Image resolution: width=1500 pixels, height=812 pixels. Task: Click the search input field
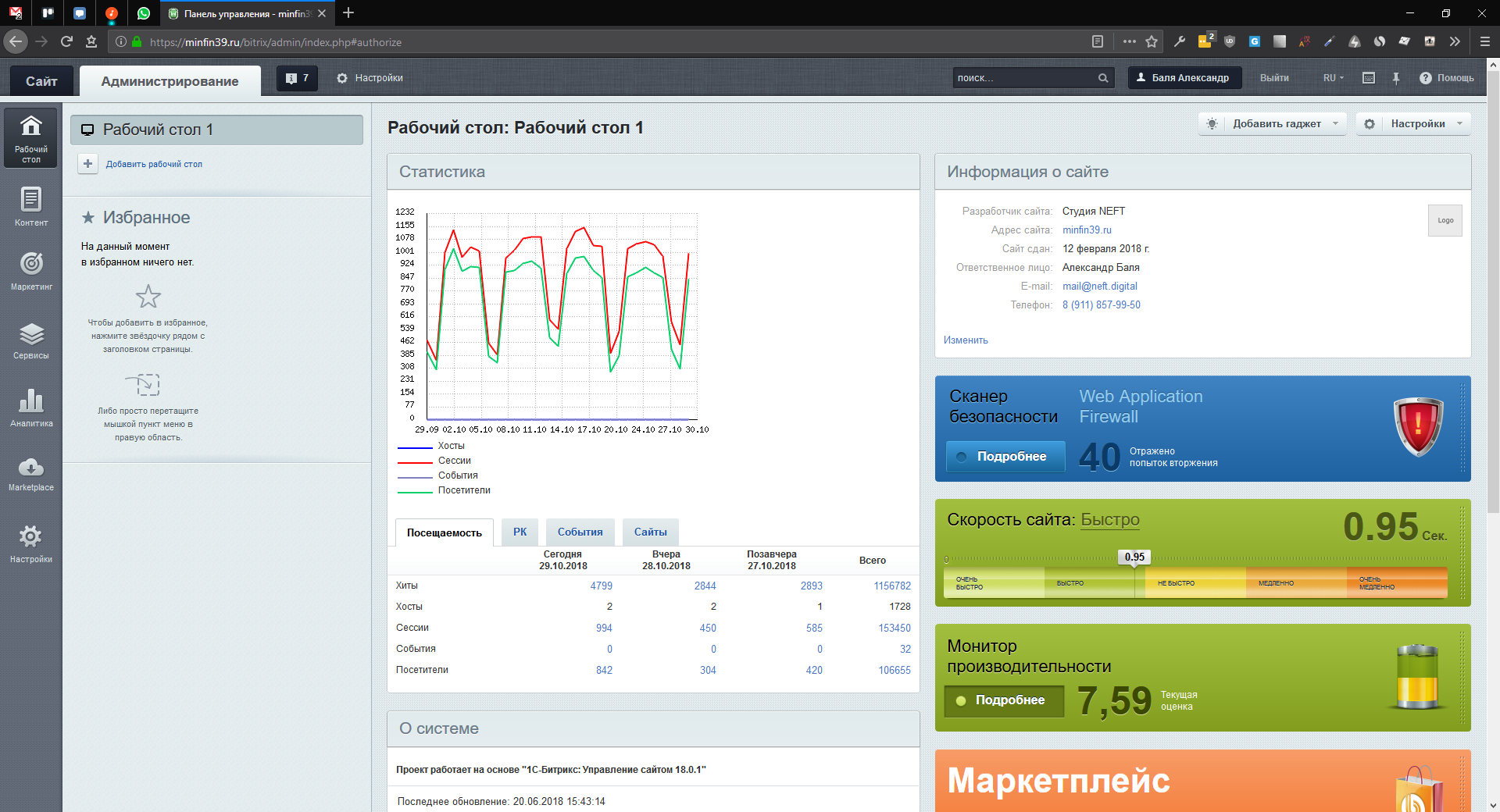point(1023,78)
